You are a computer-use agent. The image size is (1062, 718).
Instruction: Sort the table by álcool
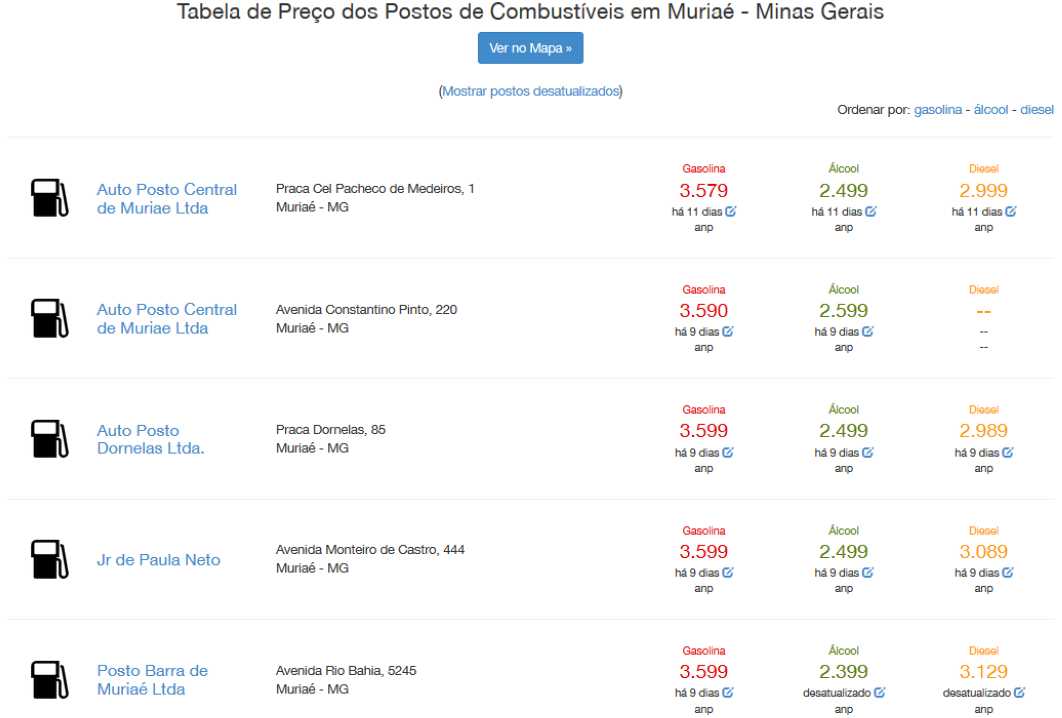[991, 110]
